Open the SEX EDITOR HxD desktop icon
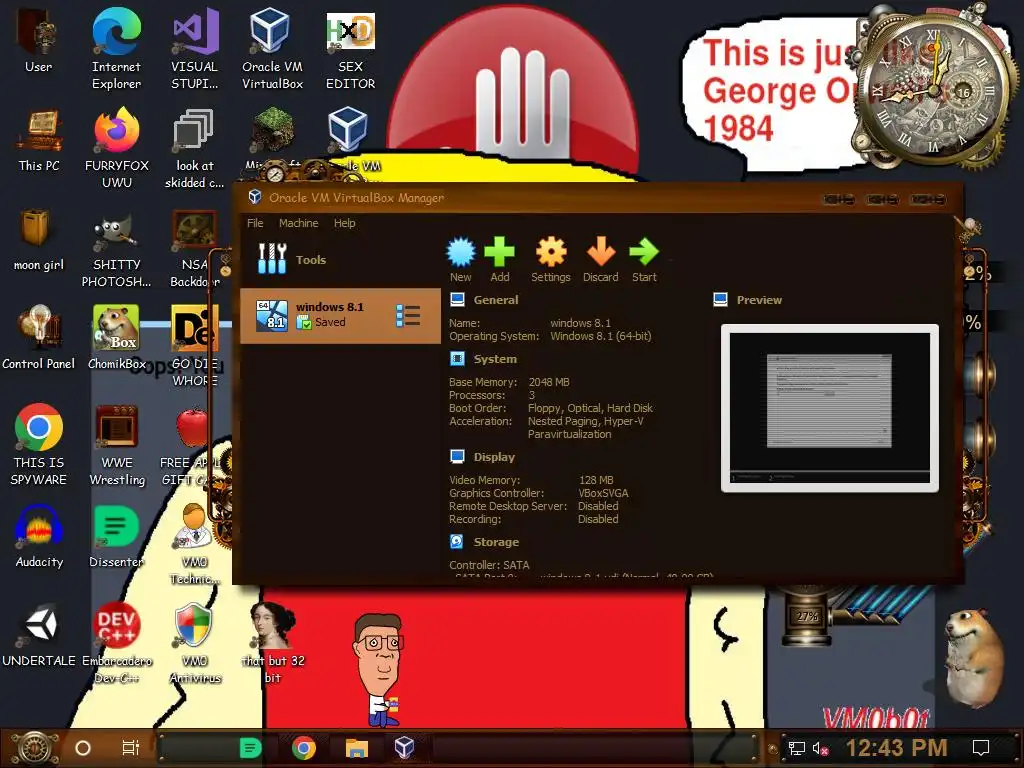1024x768 pixels. (x=351, y=49)
